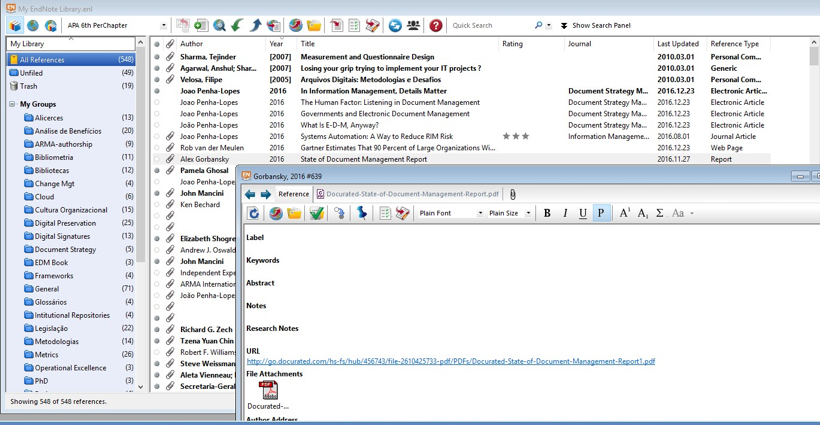The width and height of the screenshot is (820, 425).
Task: Open the Docurated PDF tab
Action: 408,194
